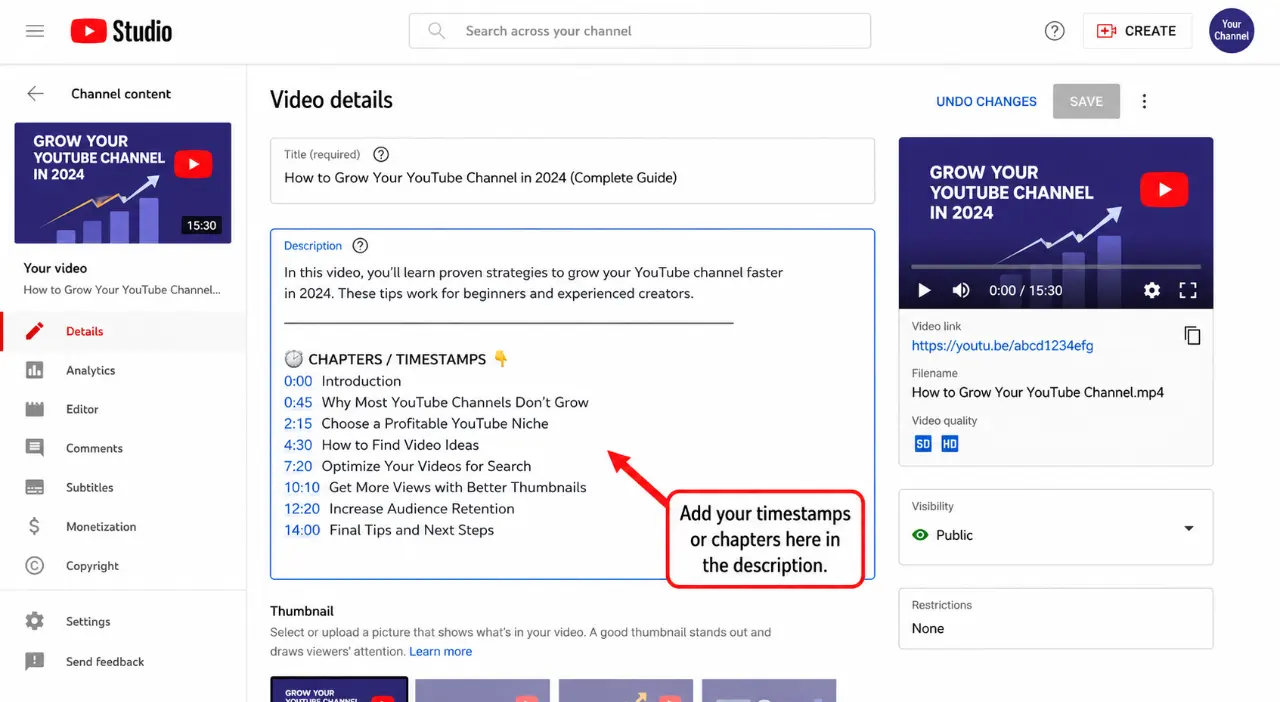
Task: Open Send feedback from the sidebar
Action: click(123, 661)
